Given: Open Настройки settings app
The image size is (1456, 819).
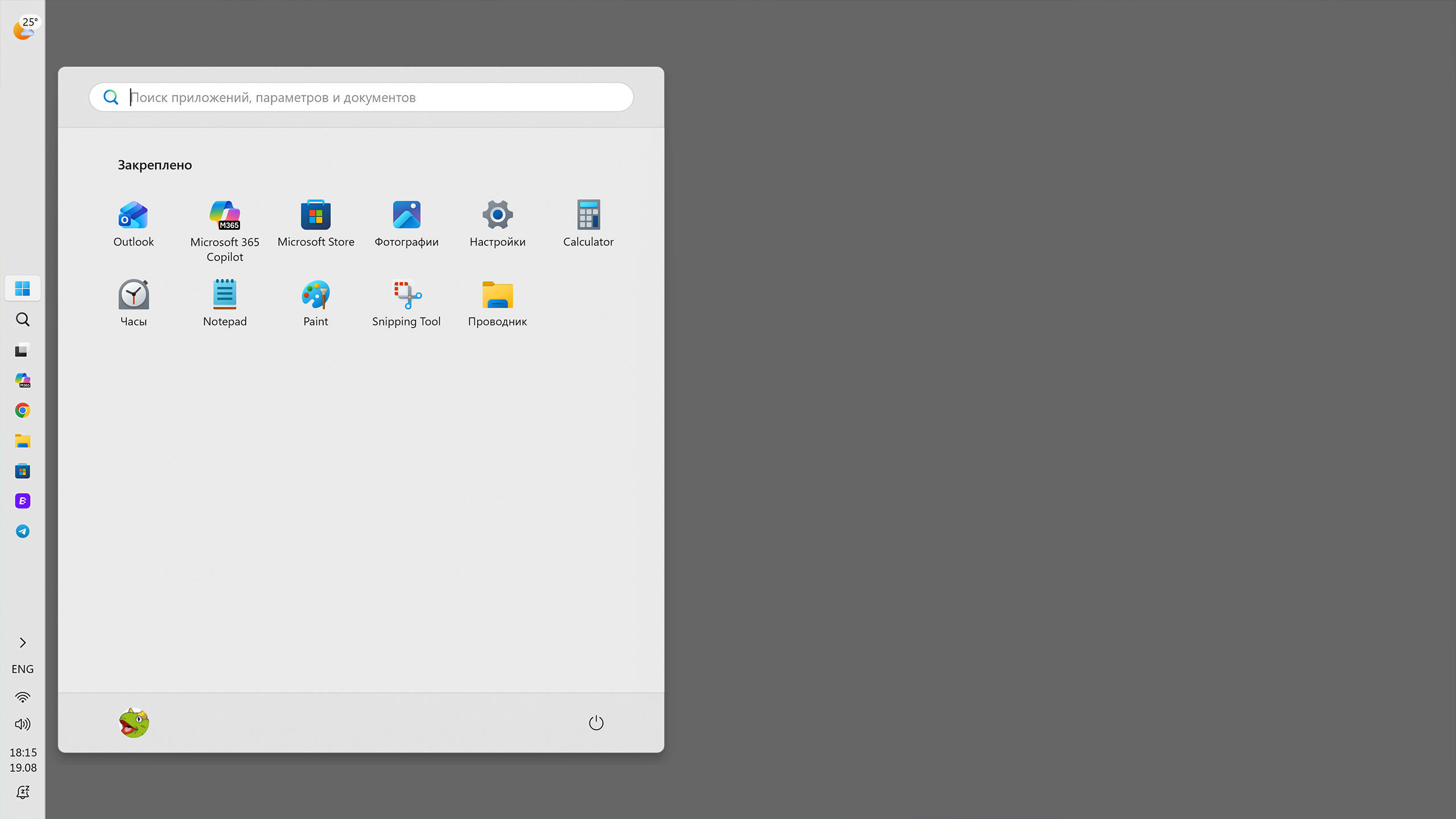Looking at the screenshot, I should coord(498,224).
